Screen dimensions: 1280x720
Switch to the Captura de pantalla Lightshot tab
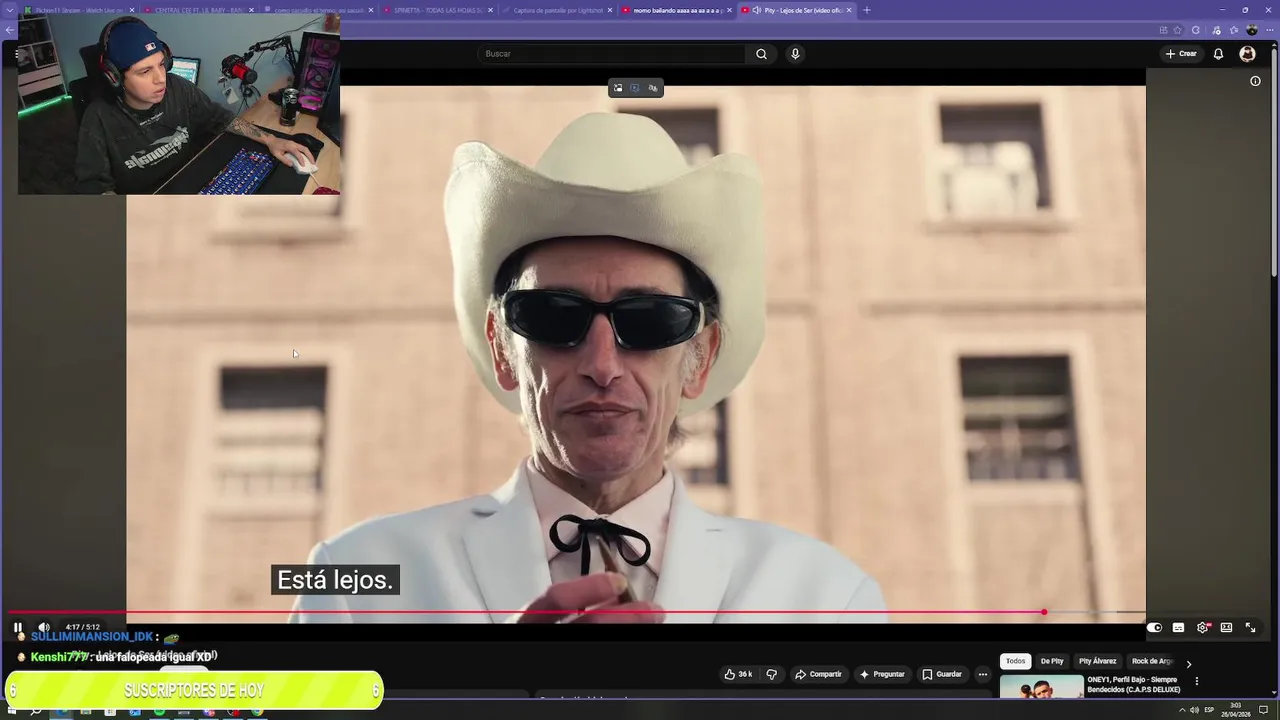coord(557,10)
